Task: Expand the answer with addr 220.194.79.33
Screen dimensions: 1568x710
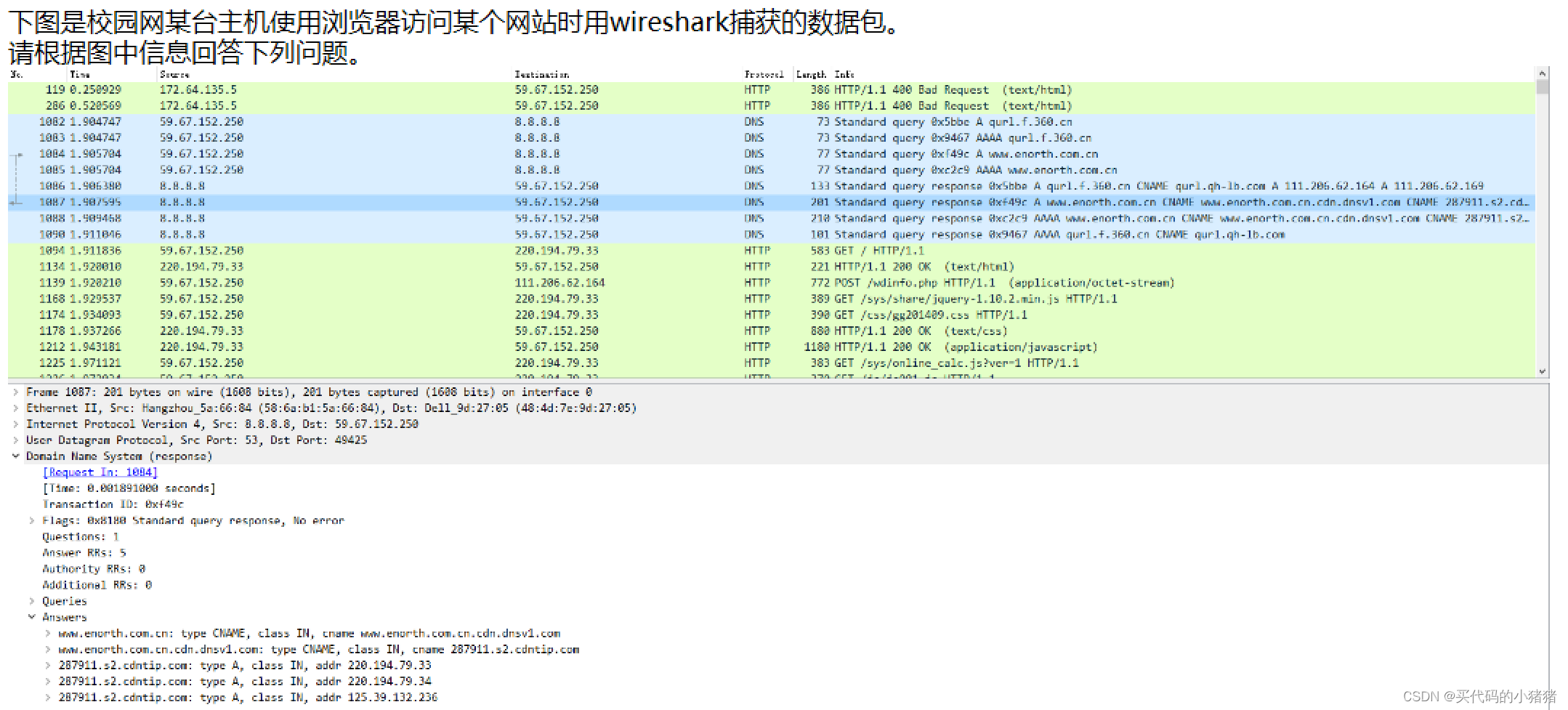Action: [x=48, y=665]
